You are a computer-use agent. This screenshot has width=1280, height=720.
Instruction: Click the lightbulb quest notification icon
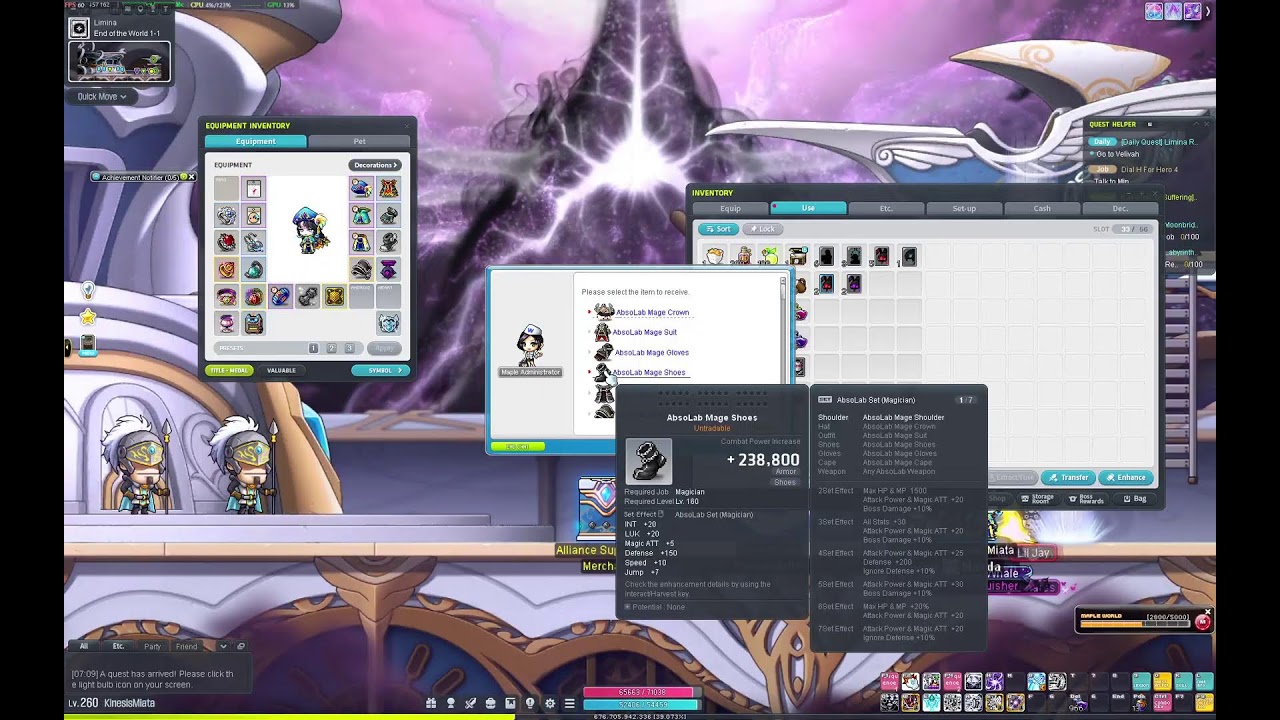click(x=88, y=290)
